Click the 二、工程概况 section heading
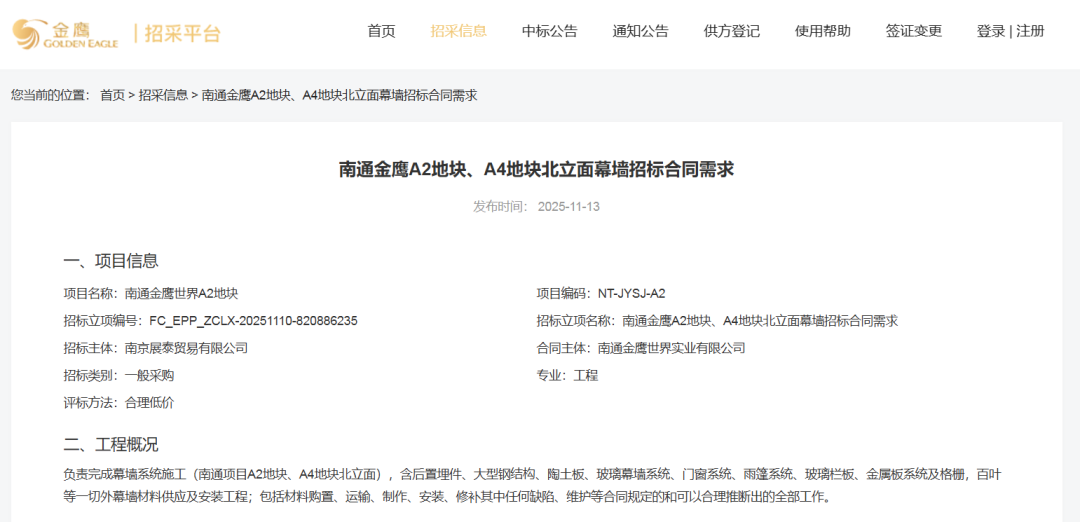This screenshot has height=522, width=1080. point(111,444)
